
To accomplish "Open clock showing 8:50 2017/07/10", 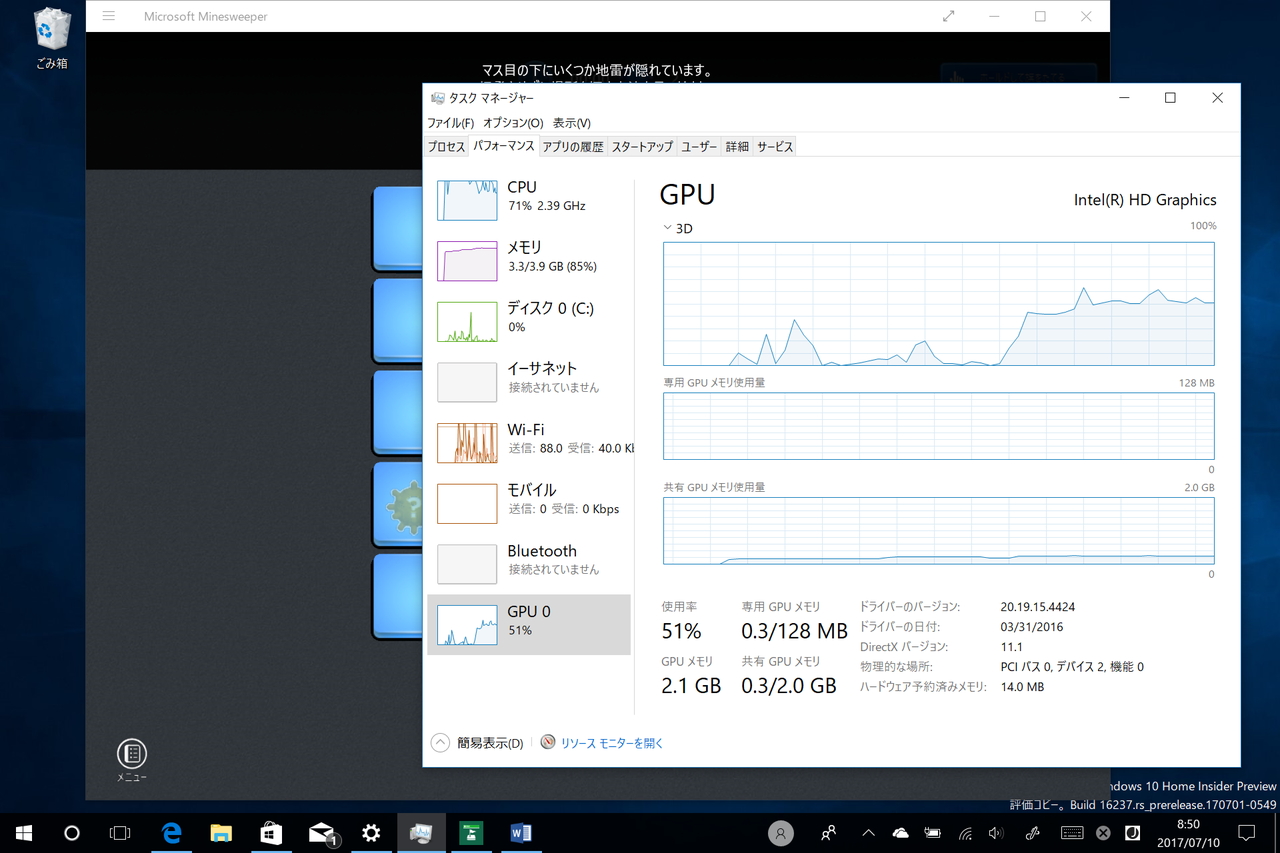I will 1188,833.
